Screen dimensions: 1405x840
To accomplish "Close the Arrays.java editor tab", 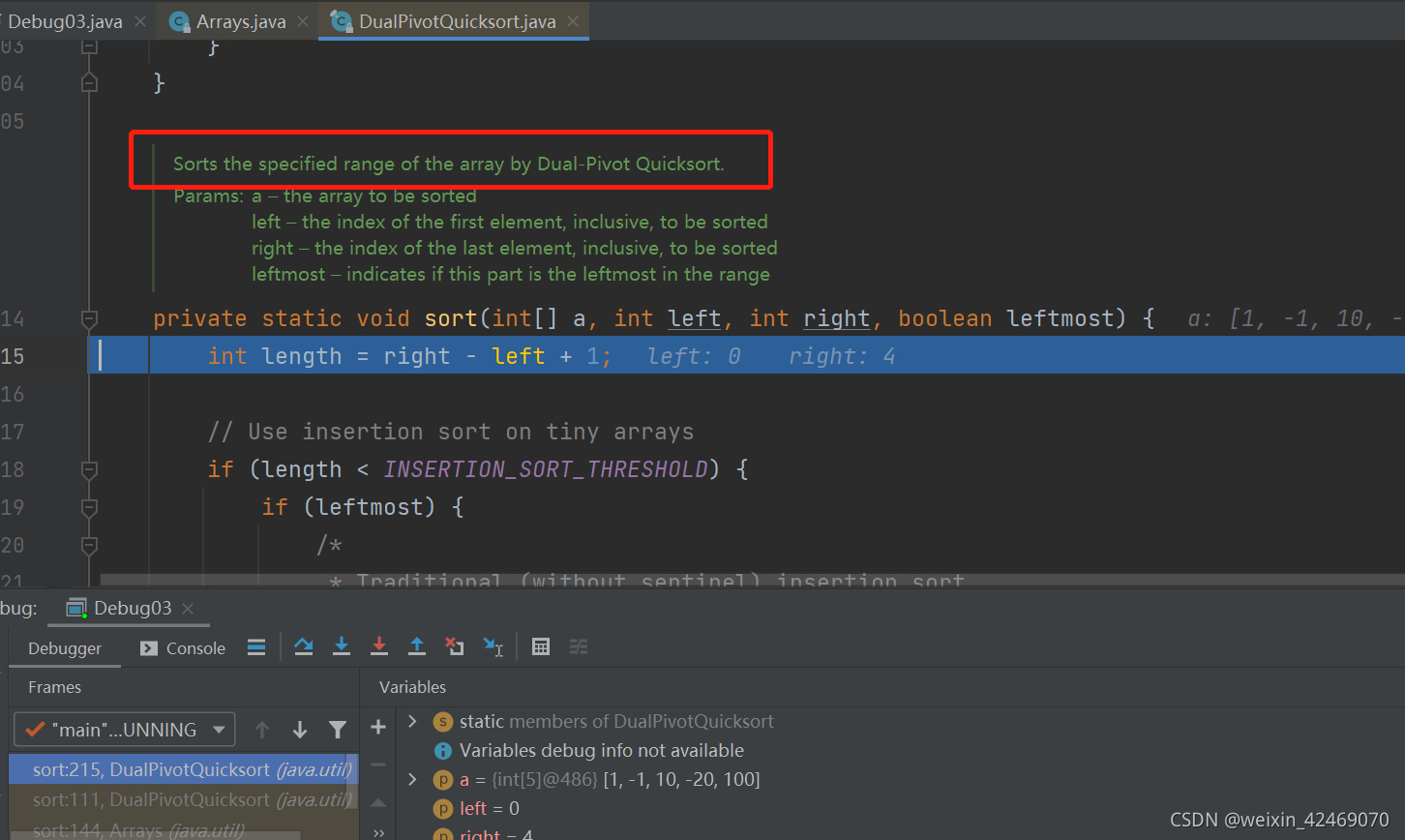I will point(303,21).
